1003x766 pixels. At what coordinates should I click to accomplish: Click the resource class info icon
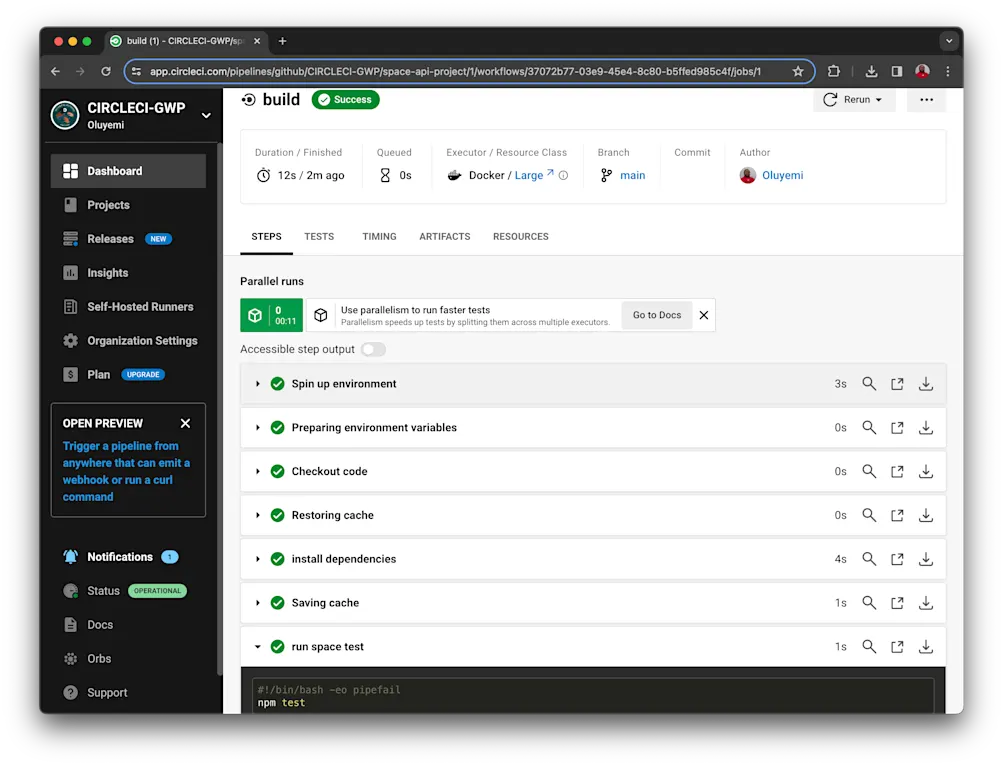[563, 175]
